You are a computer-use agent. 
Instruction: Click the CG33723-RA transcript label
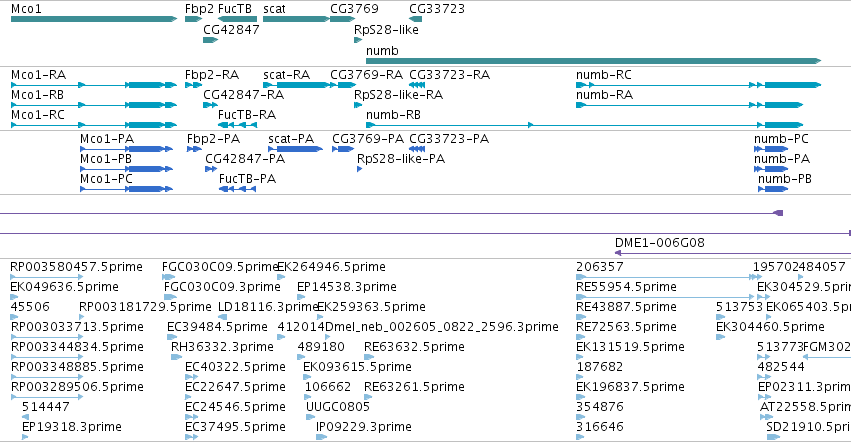[x=449, y=74]
